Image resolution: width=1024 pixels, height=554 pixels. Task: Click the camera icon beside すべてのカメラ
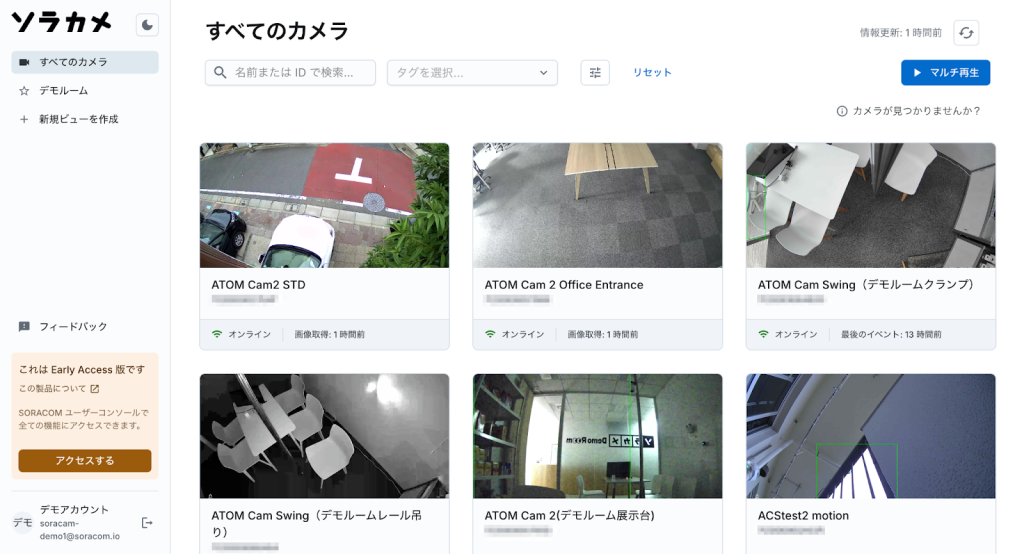point(24,62)
